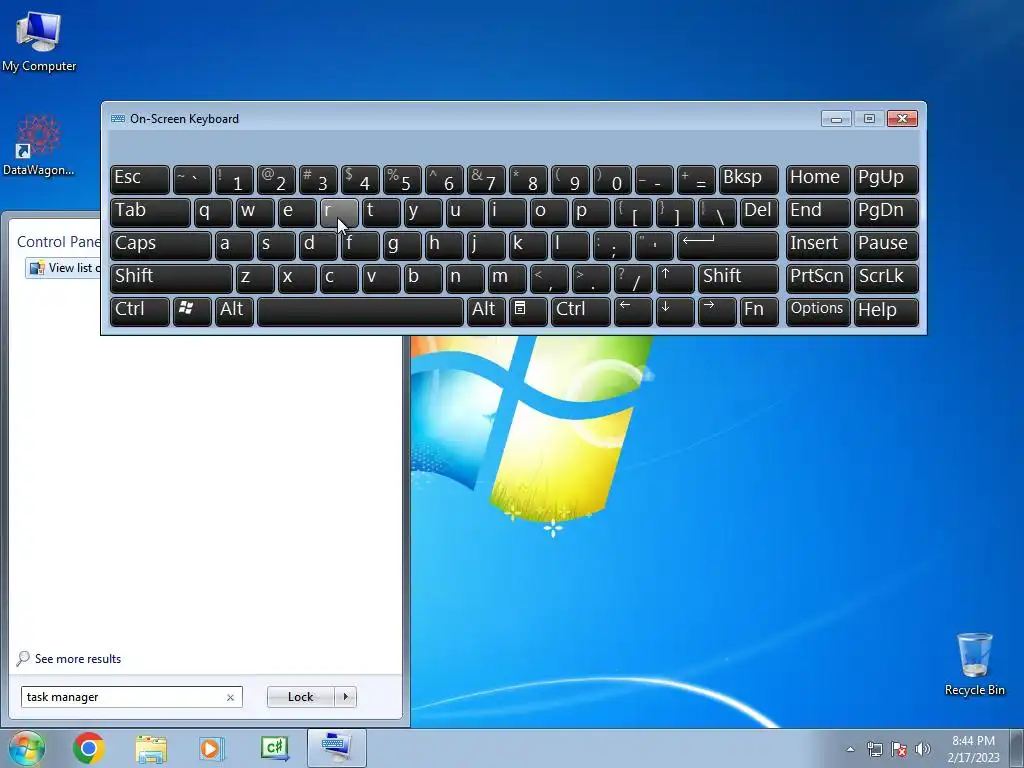Show hidden icons in the system tray
The image size is (1024, 768).
[850, 750]
